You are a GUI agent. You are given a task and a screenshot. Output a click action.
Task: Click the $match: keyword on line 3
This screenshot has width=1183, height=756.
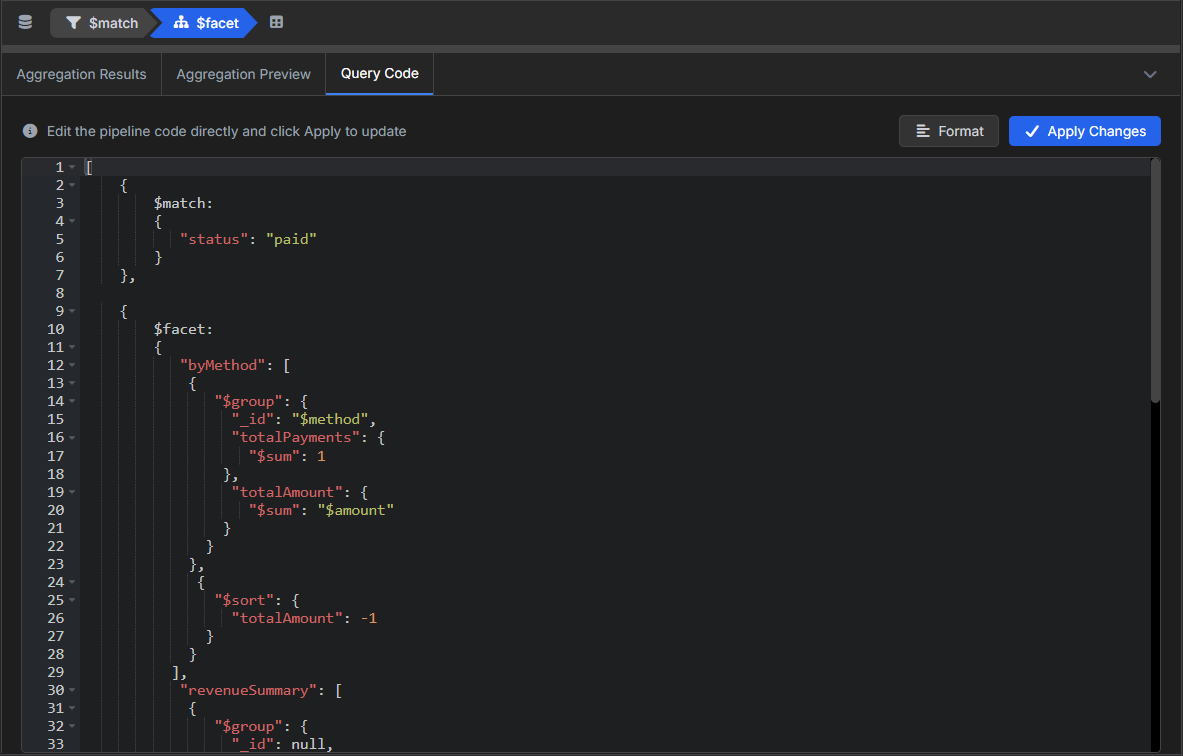point(183,203)
